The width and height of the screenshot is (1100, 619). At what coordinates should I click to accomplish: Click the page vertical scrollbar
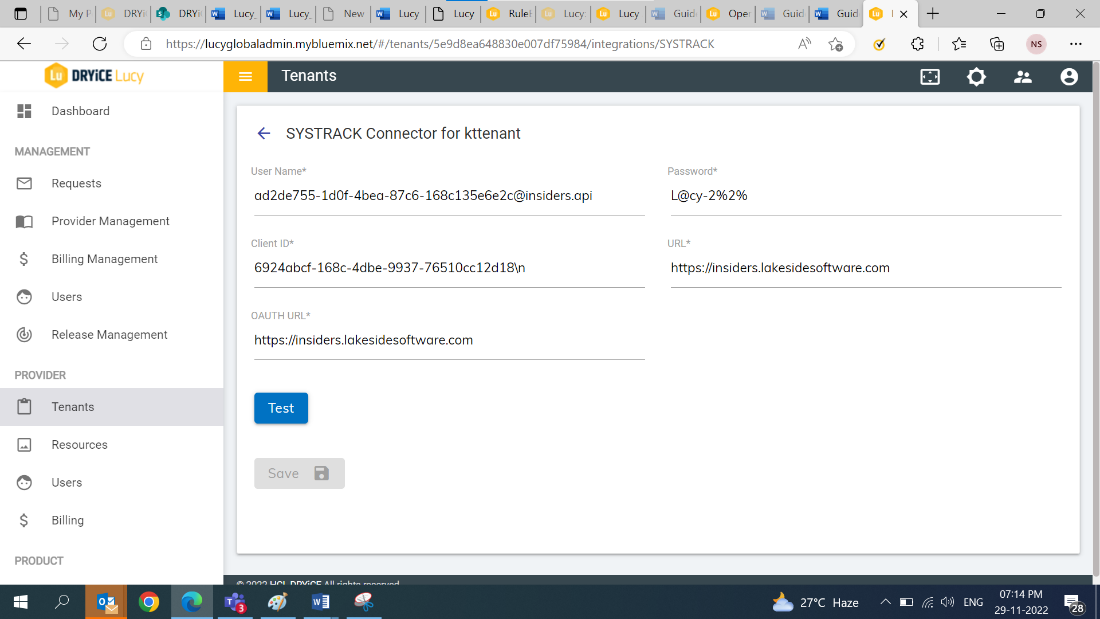coord(1095,321)
